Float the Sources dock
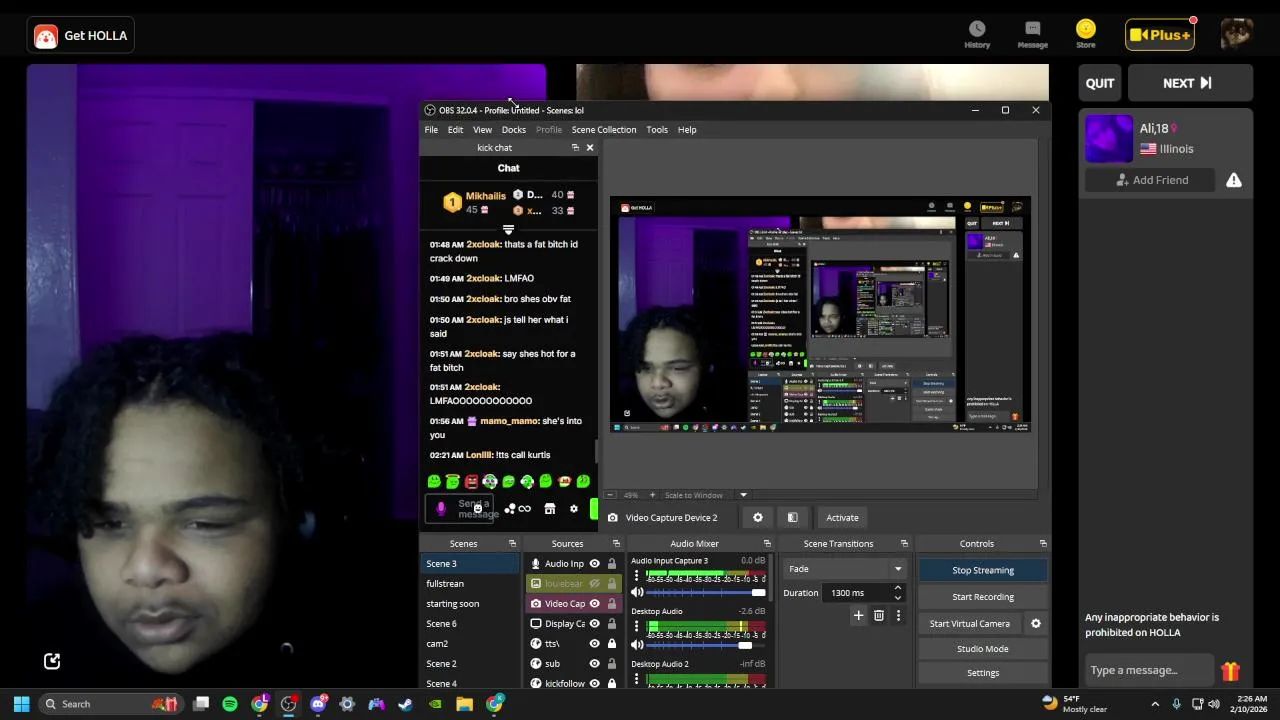This screenshot has width=1280, height=720. pos(616,544)
